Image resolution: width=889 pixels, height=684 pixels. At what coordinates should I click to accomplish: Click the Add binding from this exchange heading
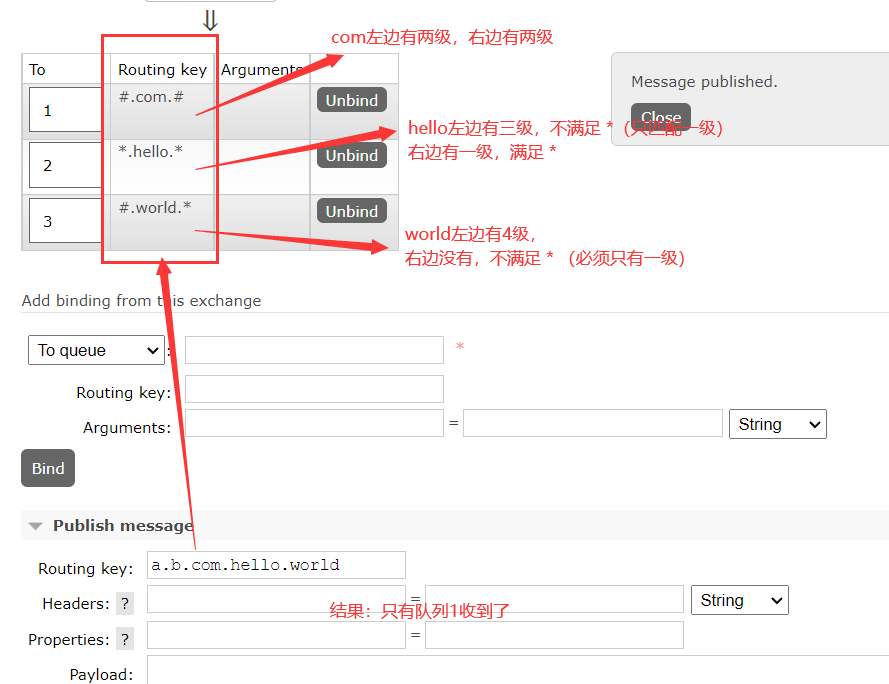[141, 301]
